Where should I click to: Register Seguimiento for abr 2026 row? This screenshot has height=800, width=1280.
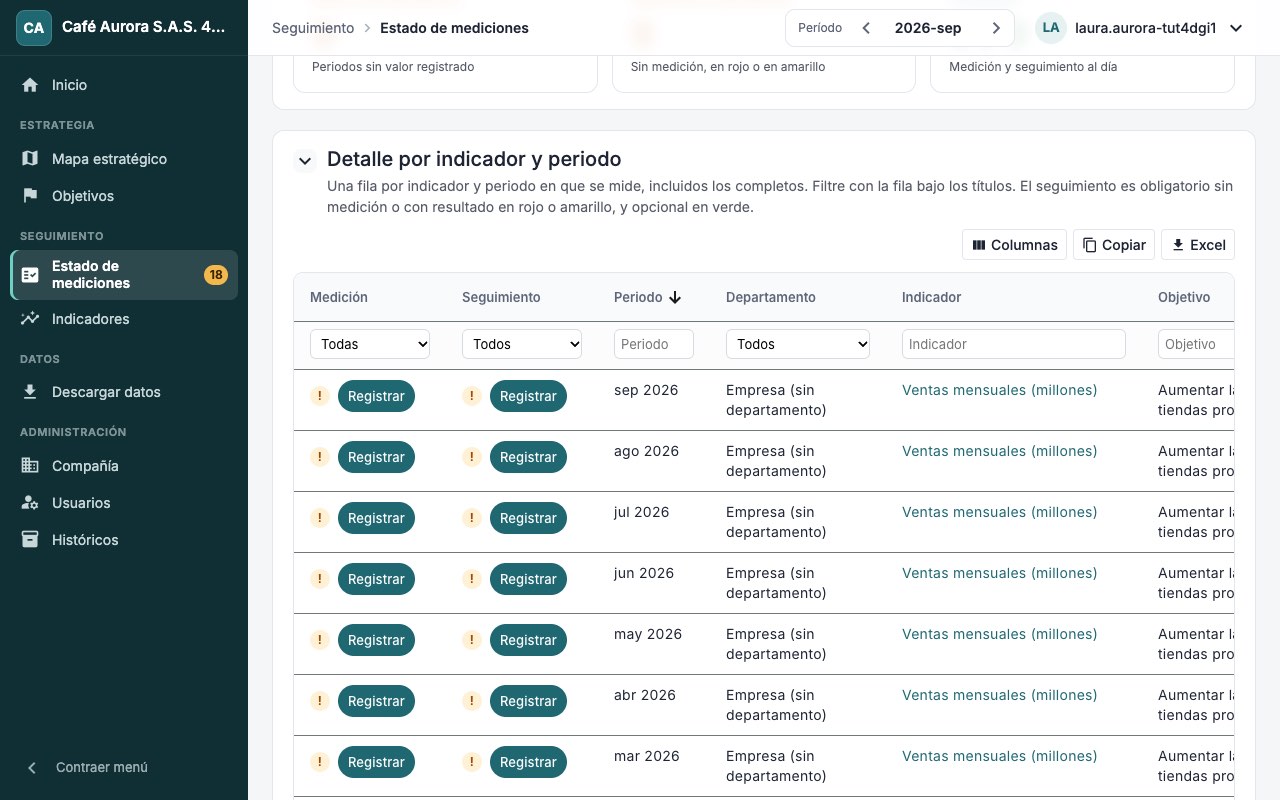[528, 701]
